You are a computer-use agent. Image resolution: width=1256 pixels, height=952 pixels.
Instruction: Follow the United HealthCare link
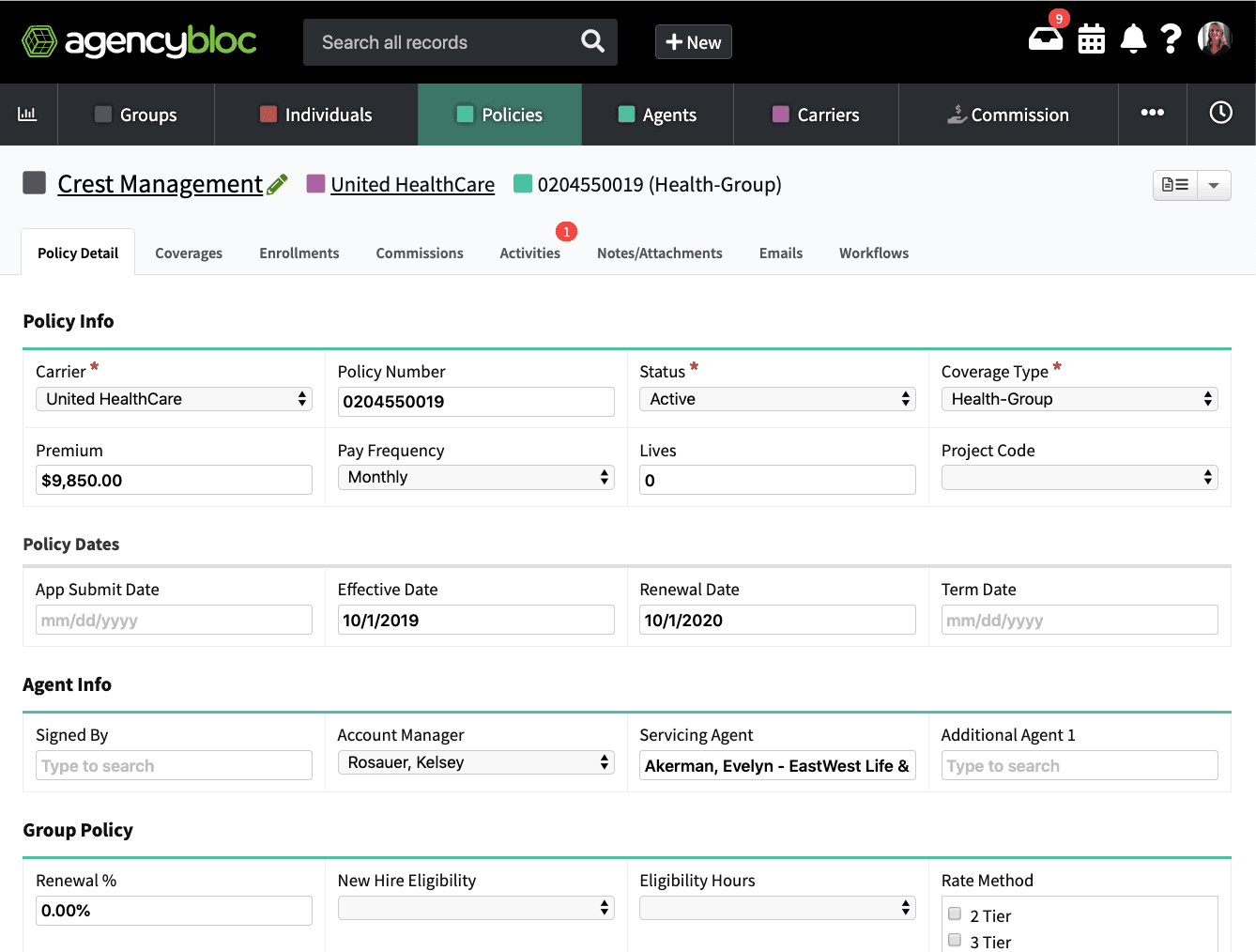click(412, 185)
